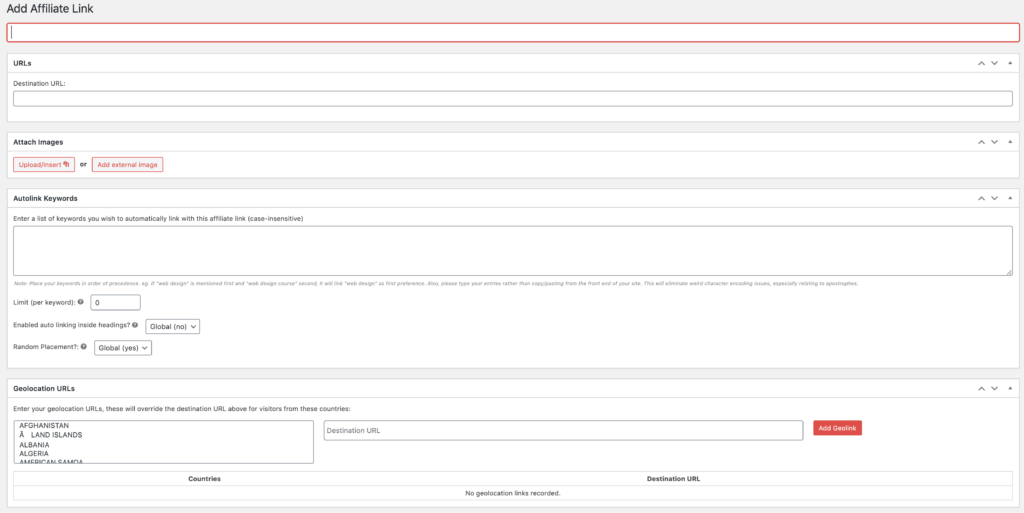The image size is (1024, 513).
Task: Move Autolink Keywords panel down
Action: click(x=995, y=198)
